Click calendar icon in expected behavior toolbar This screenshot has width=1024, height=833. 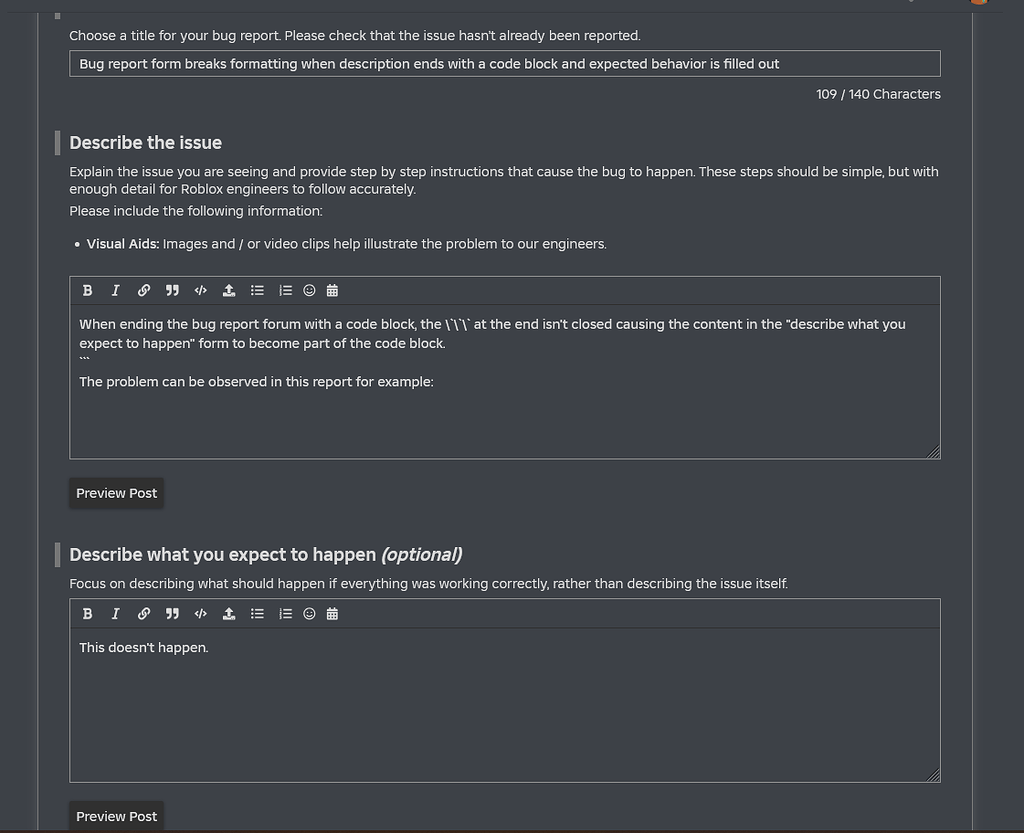point(332,614)
